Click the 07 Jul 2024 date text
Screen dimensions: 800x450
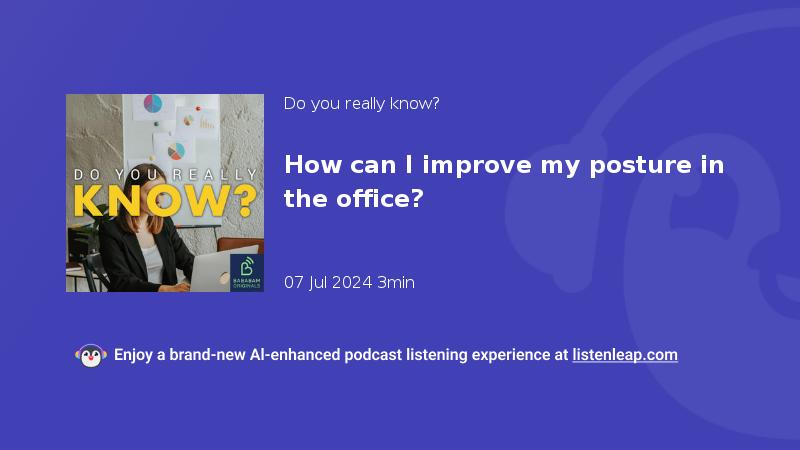tap(328, 282)
